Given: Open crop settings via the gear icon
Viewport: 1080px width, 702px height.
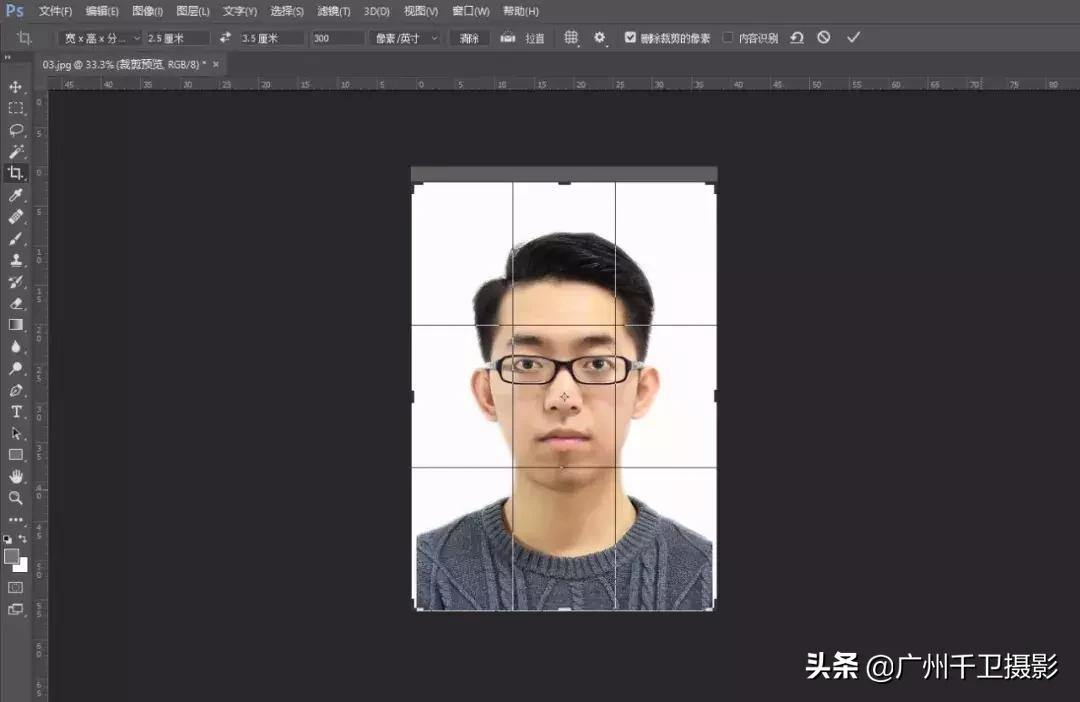Looking at the screenshot, I should (x=599, y=37).
